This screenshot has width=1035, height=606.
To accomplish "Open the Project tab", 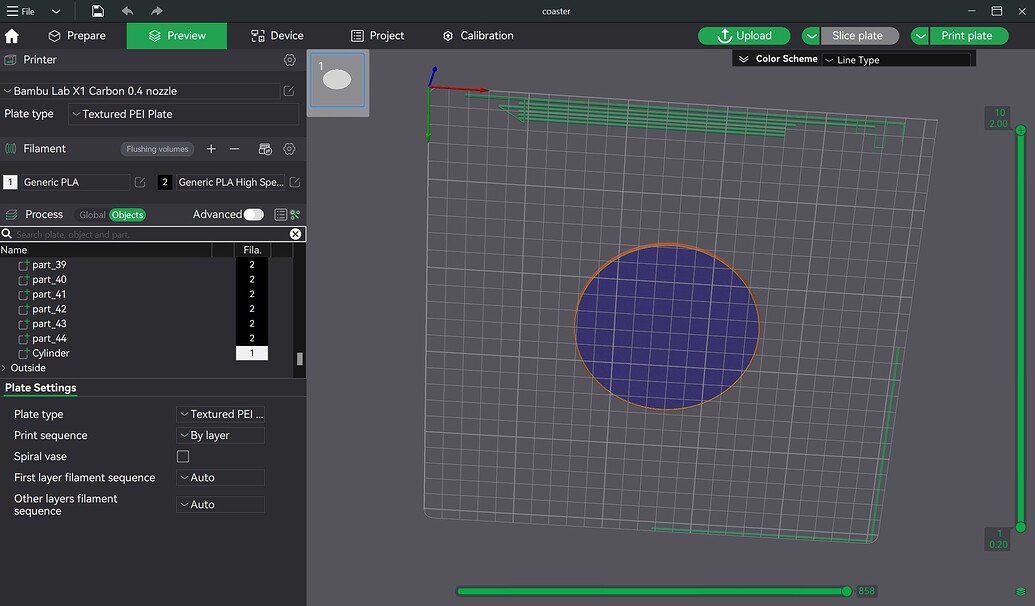I will click(x=378, y=36).
